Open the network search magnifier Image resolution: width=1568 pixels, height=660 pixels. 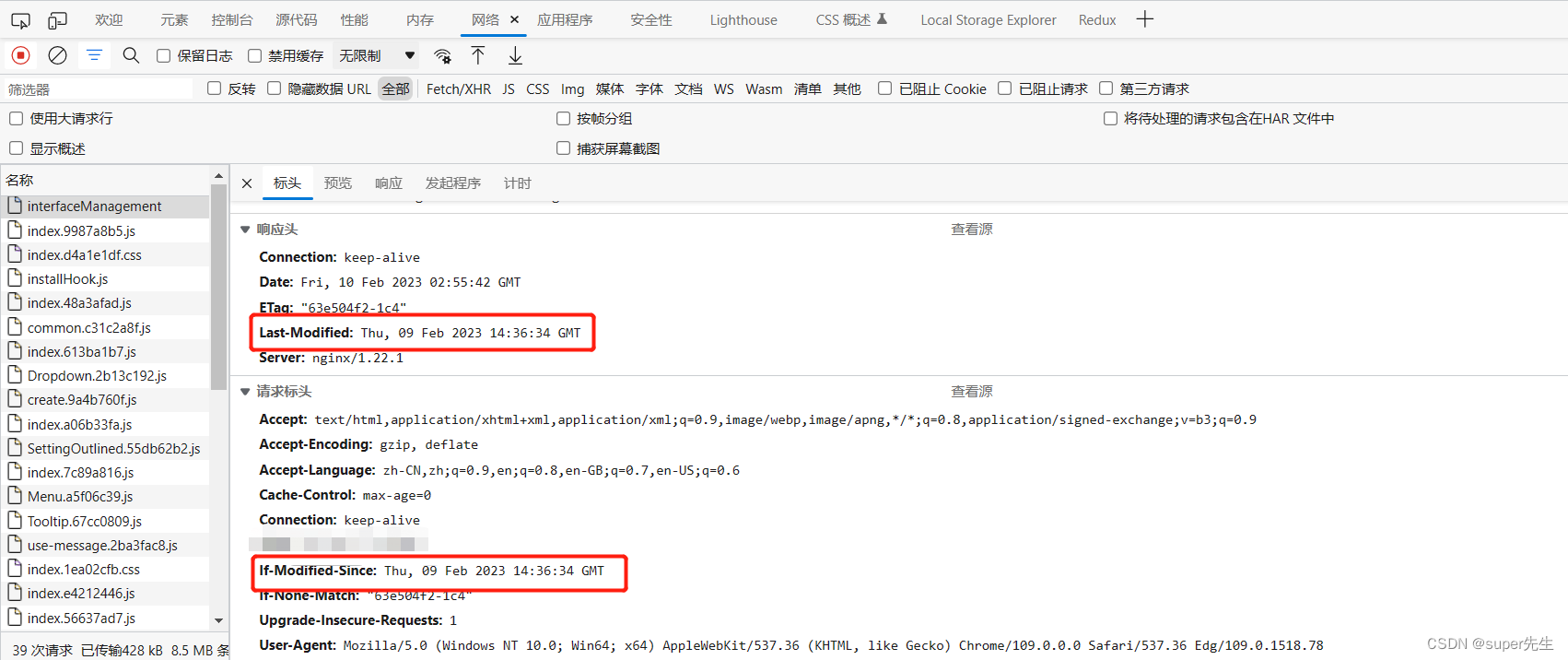pyautogui.click(x=131, y=55)
